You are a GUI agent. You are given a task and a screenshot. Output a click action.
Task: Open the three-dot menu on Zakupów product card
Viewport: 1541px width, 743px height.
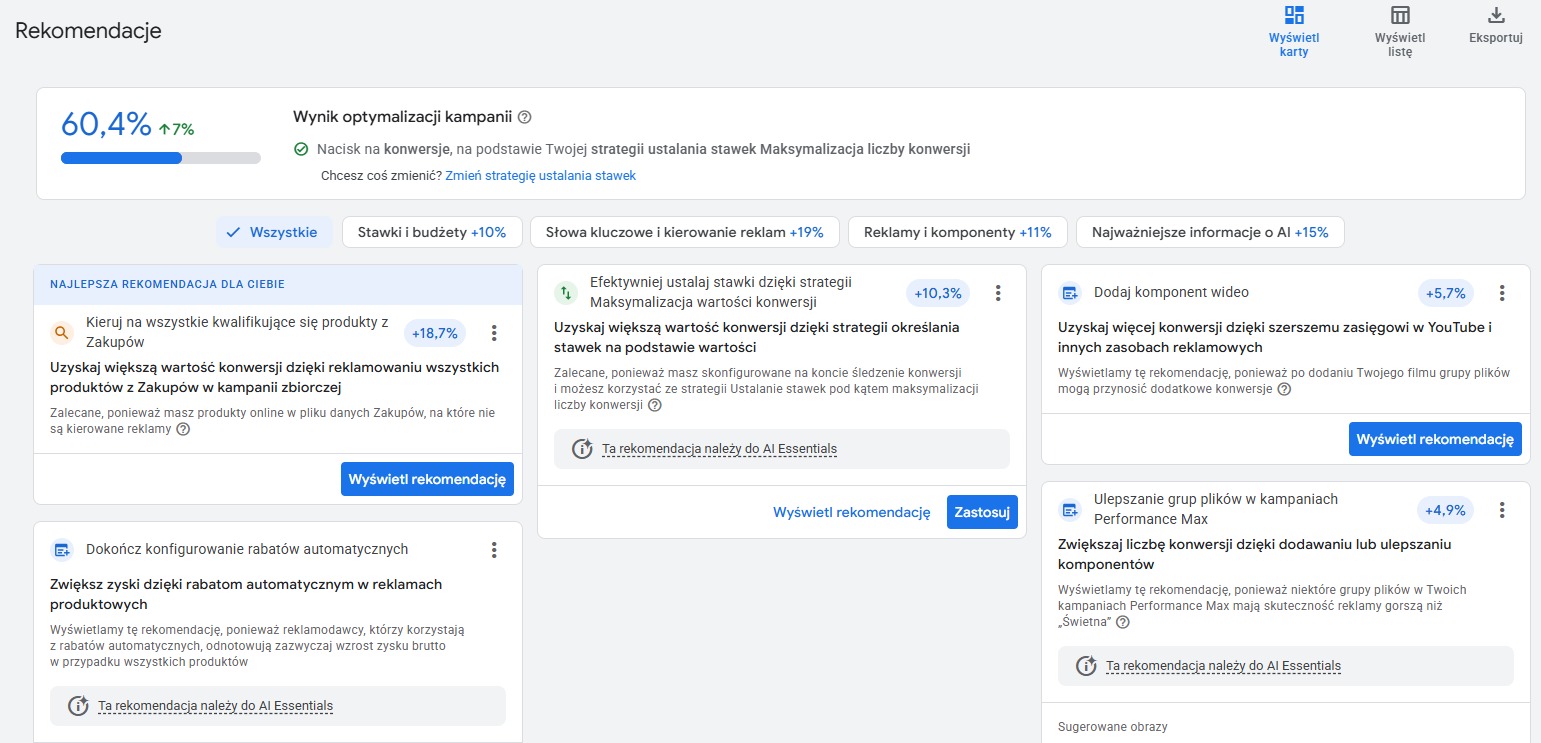click(493, 333)
